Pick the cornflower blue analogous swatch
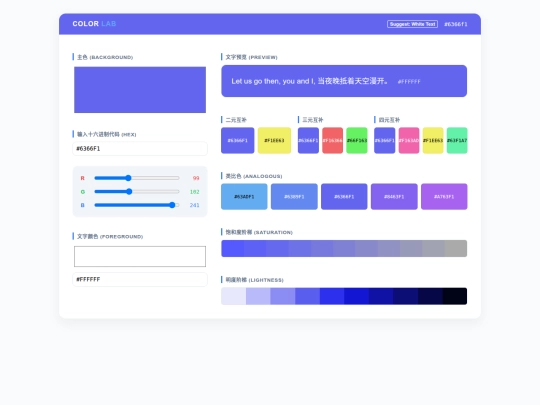The height and width of the screenshot is (405, 540). tap(294, 197)
